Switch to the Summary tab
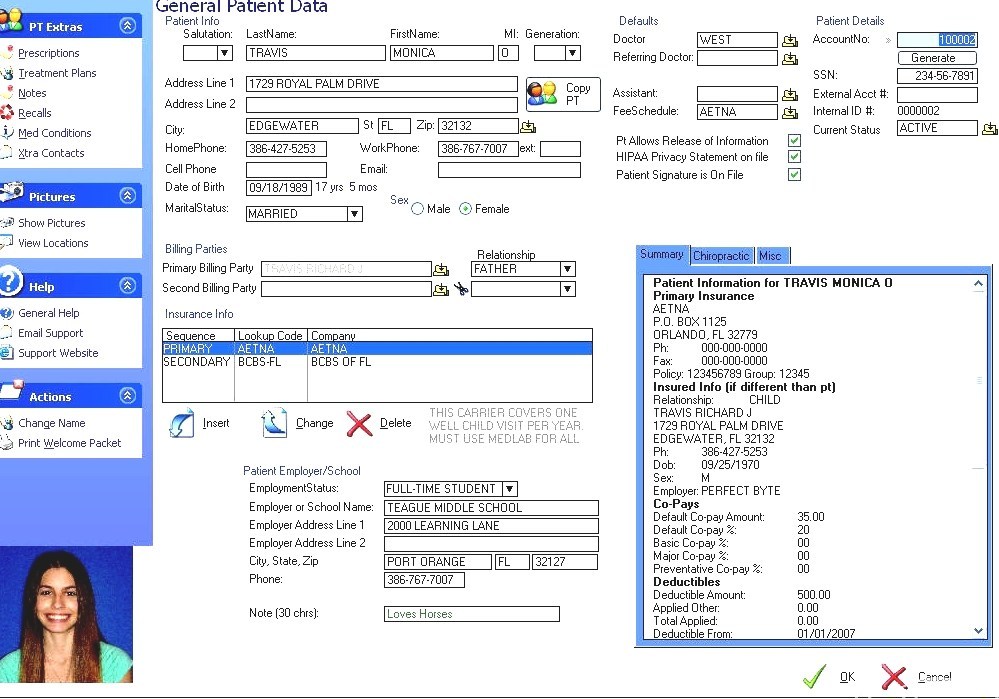Image resolution: width=999 pixels, height=699 pixels. point(662,255)
